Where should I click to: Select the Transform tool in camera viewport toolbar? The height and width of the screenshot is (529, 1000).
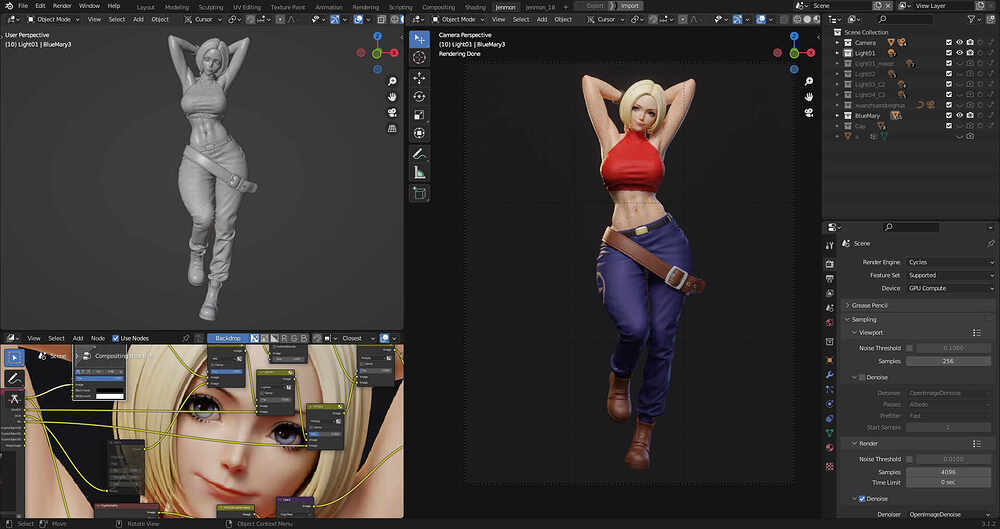tap(419, 133)
